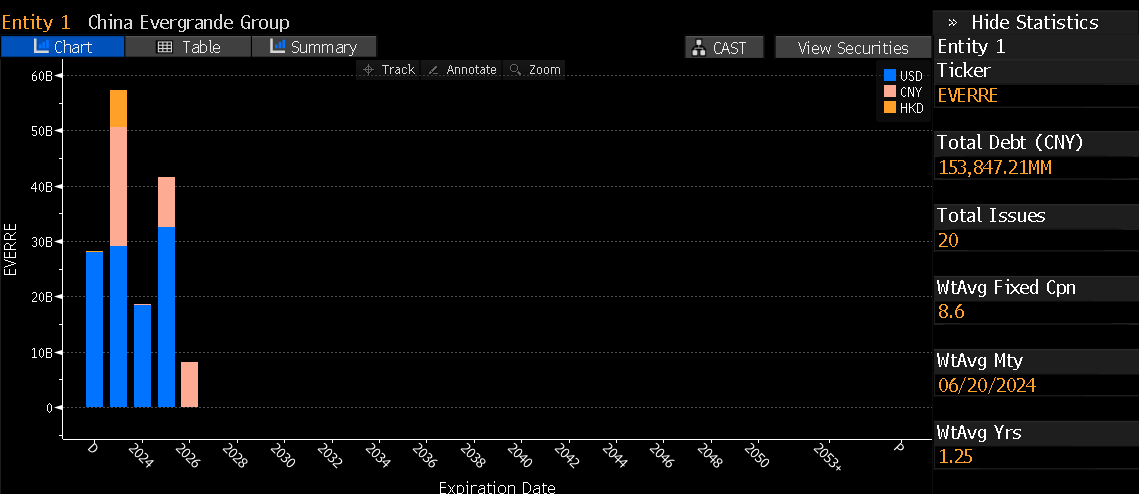Select the Zoom magnifier tool
Image resolution: width=1139 pixels, height=494 pixels.
click(x=535, y=70)
